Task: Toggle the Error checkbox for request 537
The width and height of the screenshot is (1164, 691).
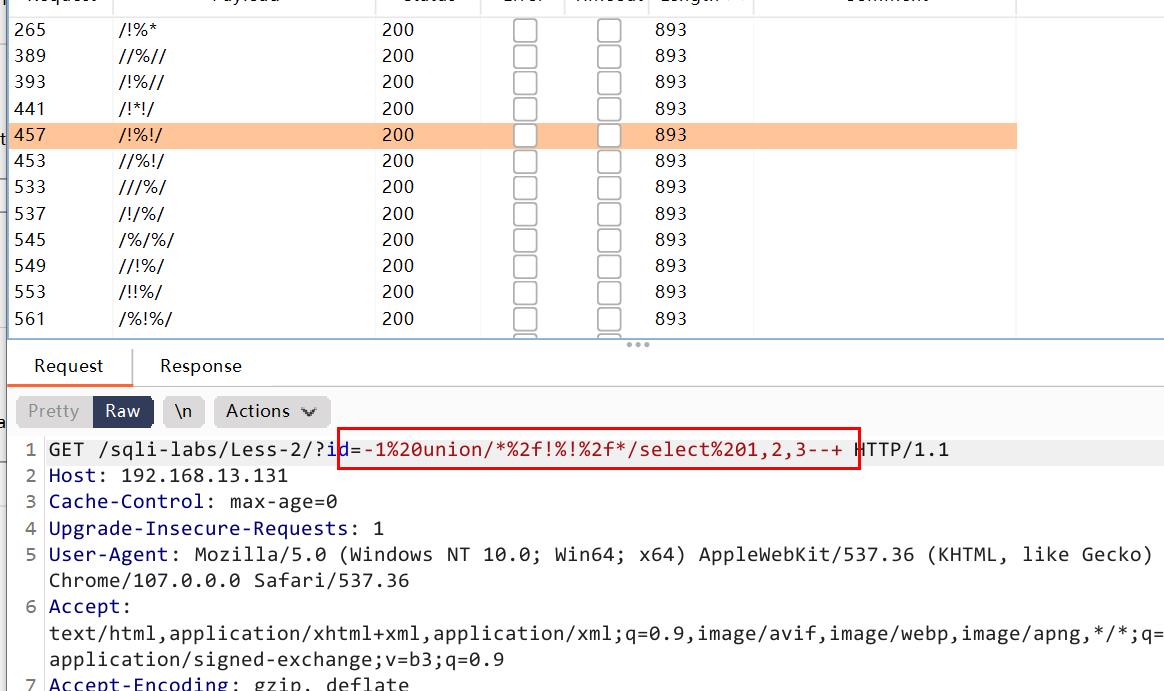Action: click(525, 214)
